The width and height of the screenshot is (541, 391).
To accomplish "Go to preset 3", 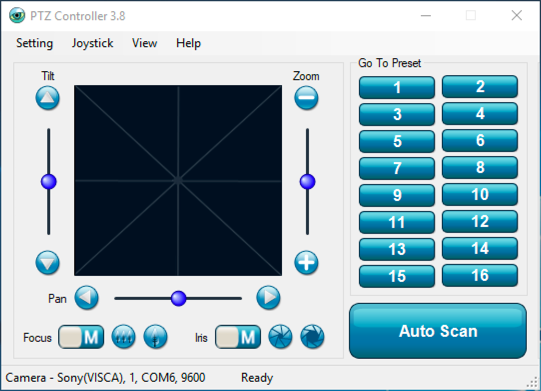I will [397, 114].
